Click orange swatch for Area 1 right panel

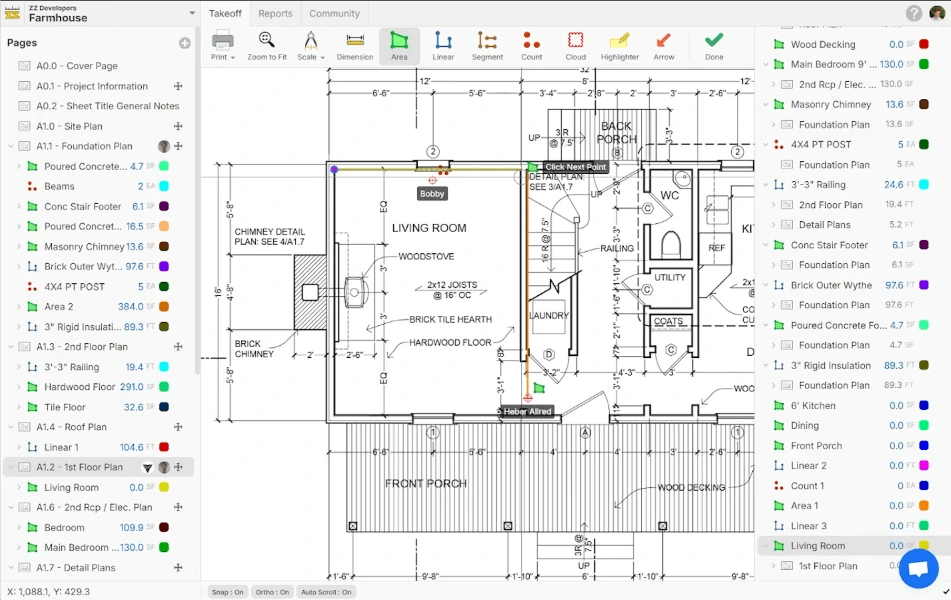tap(924, 506)
